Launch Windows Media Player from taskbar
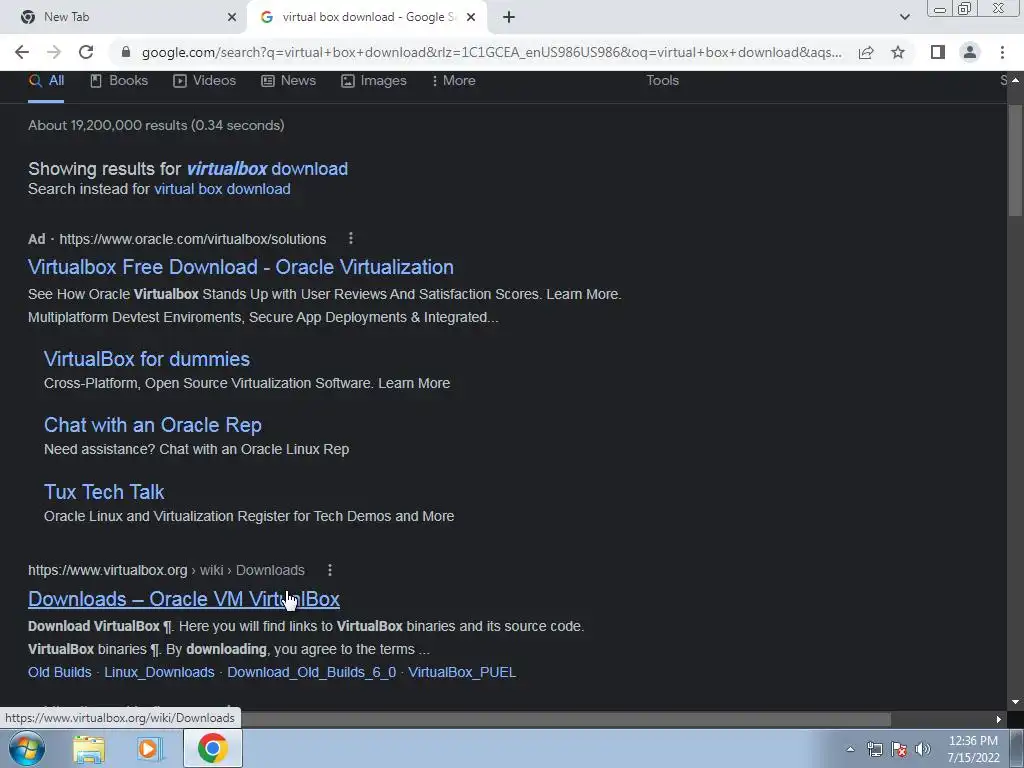Screen dimensions: 1024x768 click(149, 749)
